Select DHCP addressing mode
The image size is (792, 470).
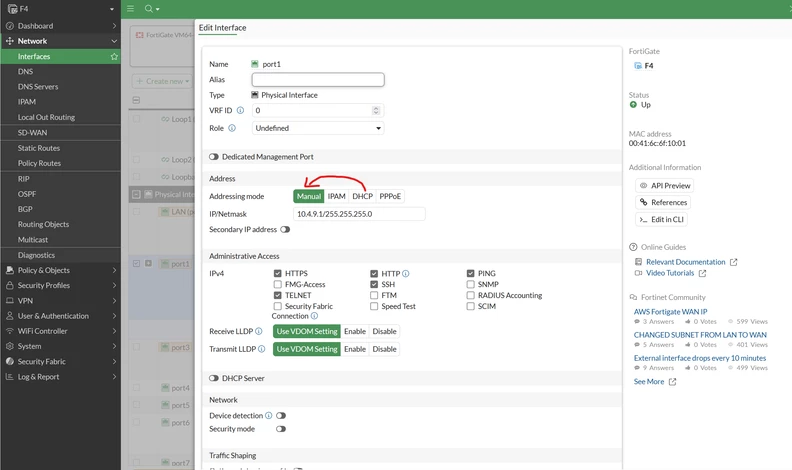click(x=362, y=196)
